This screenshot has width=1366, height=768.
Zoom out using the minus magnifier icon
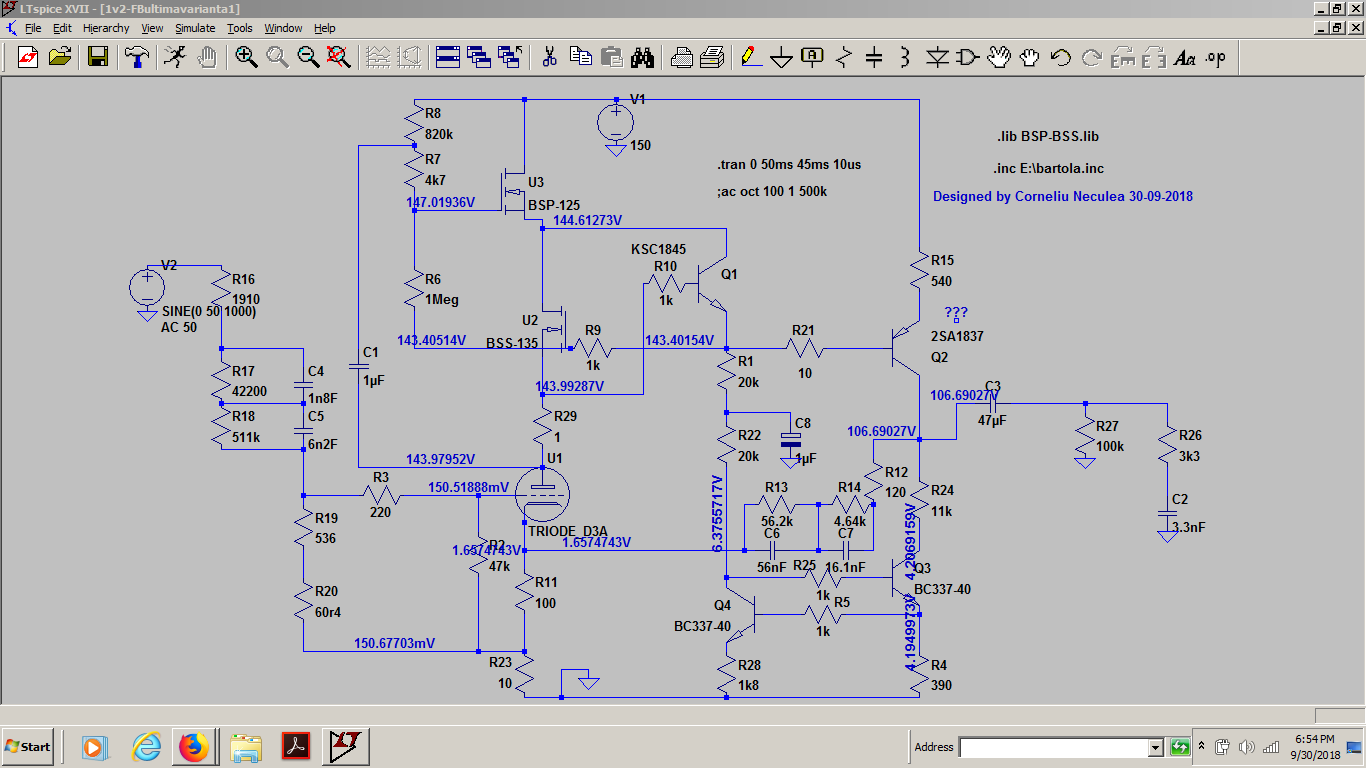308,57
